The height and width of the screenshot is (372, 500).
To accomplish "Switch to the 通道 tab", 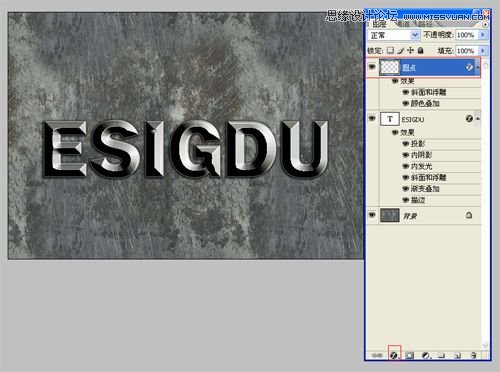I will click(403, 24).
